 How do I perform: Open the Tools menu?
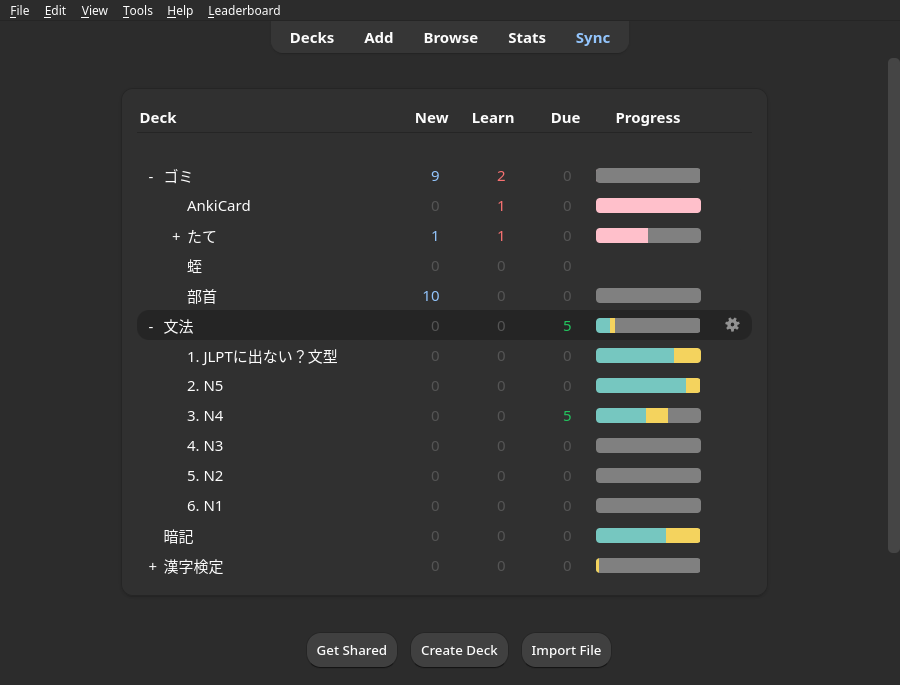(x=137, y=10)
